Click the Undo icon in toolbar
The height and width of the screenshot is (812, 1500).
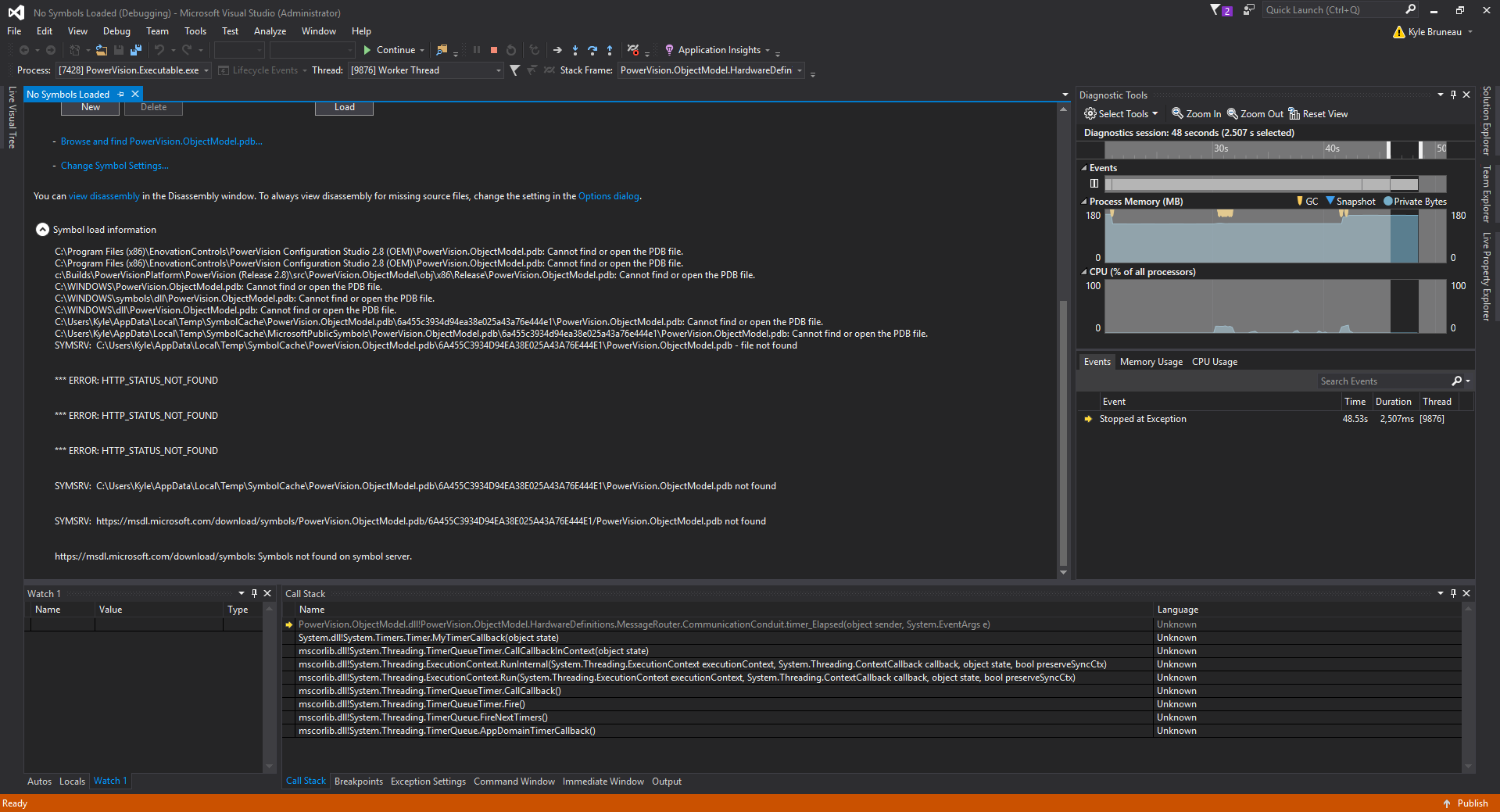pos(159,50)
